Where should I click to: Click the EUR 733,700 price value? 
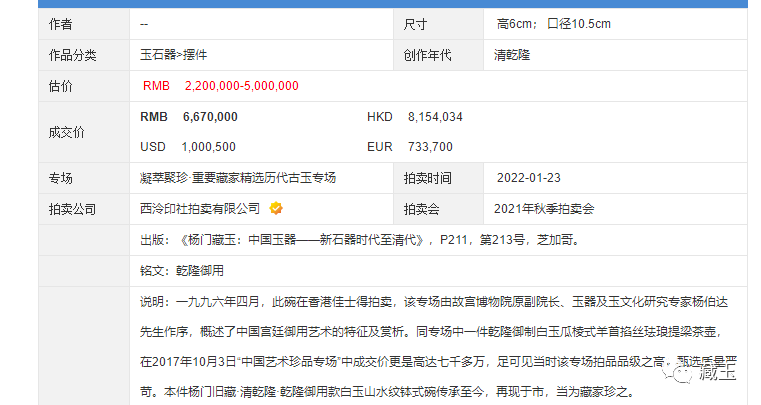[430, 146]
